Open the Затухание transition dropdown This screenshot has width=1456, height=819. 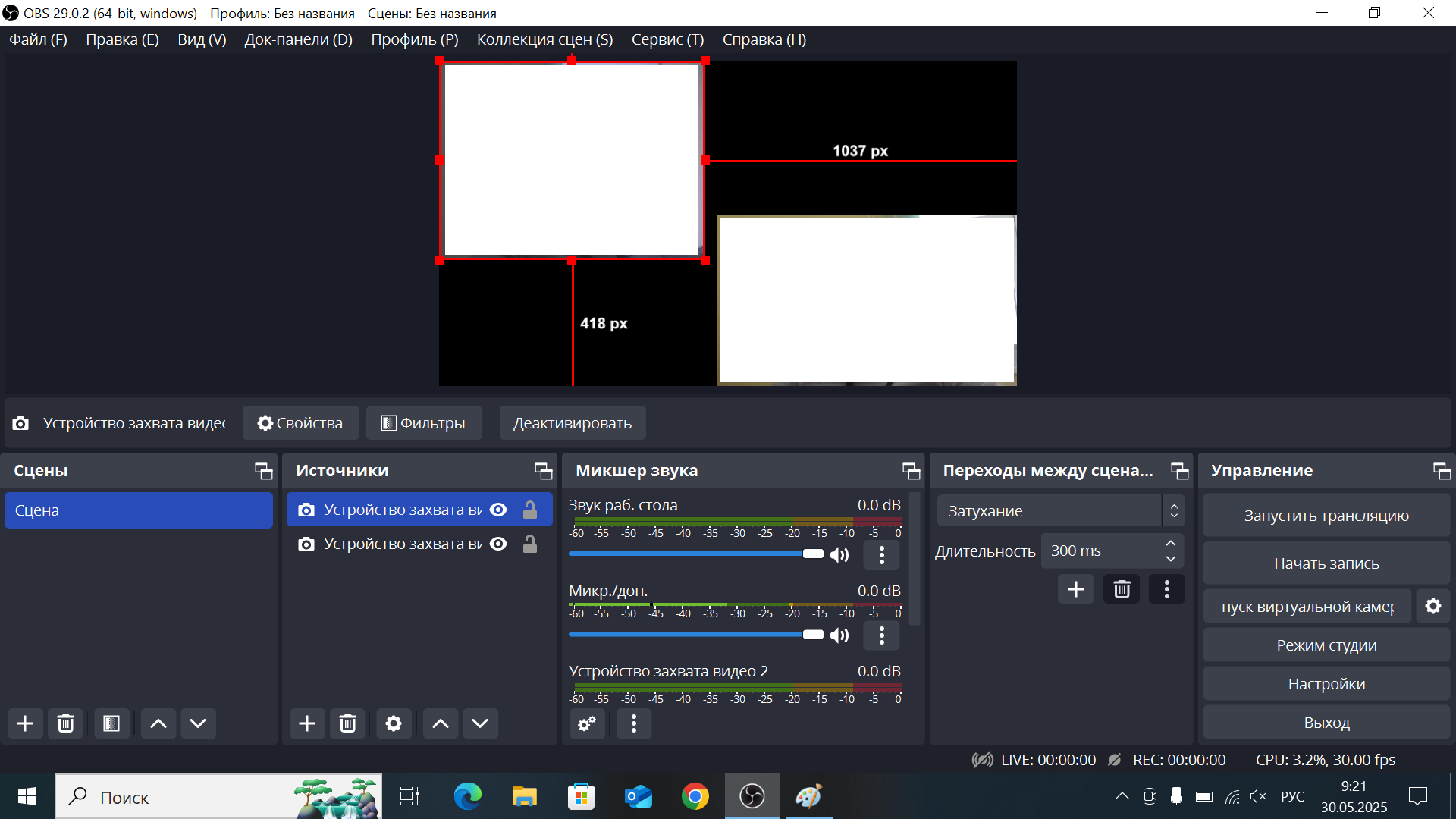click(x=1054, y=510)
